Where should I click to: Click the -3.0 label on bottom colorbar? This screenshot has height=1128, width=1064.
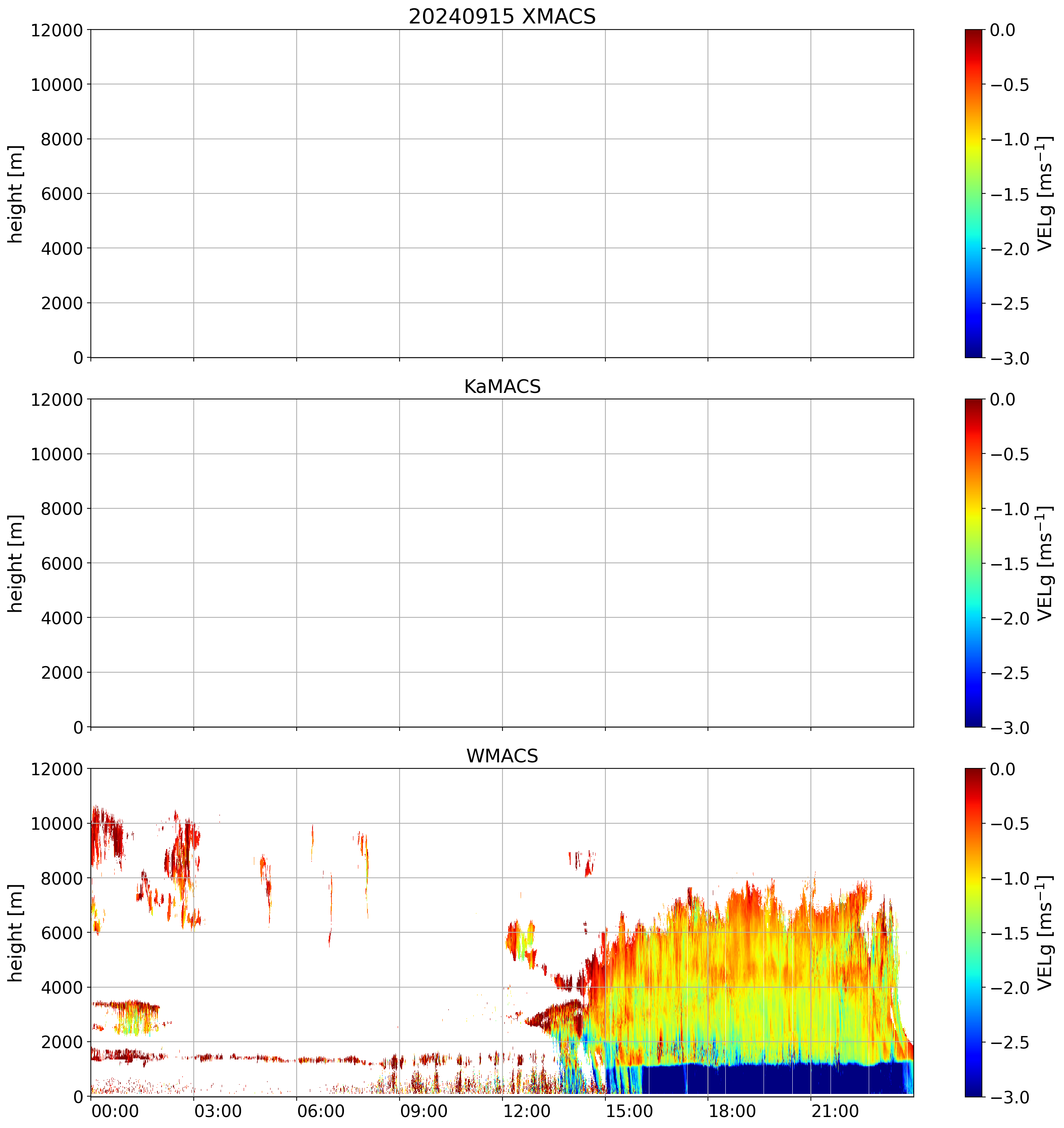1010,1097
